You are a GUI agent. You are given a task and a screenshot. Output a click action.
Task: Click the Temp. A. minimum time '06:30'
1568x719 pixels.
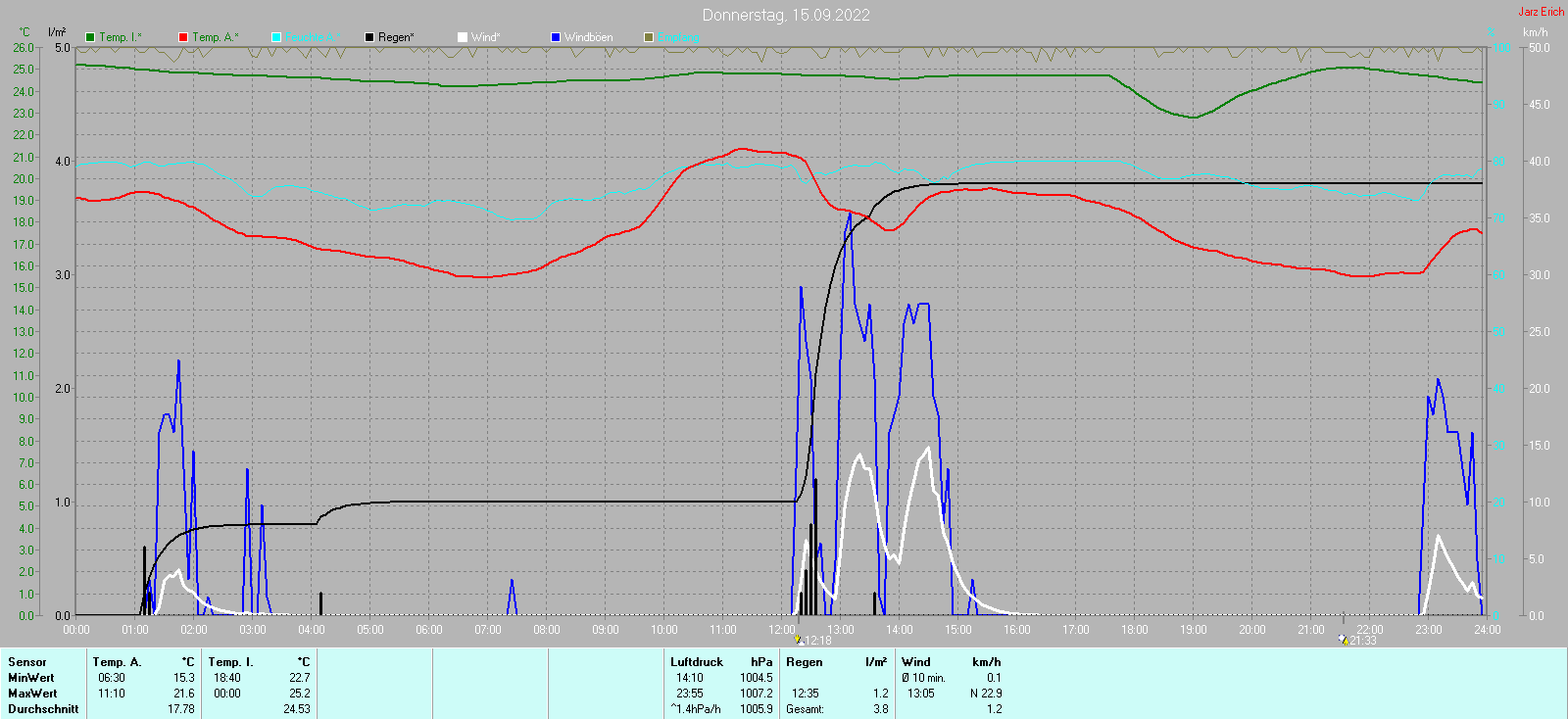click(x=112, y=678)
